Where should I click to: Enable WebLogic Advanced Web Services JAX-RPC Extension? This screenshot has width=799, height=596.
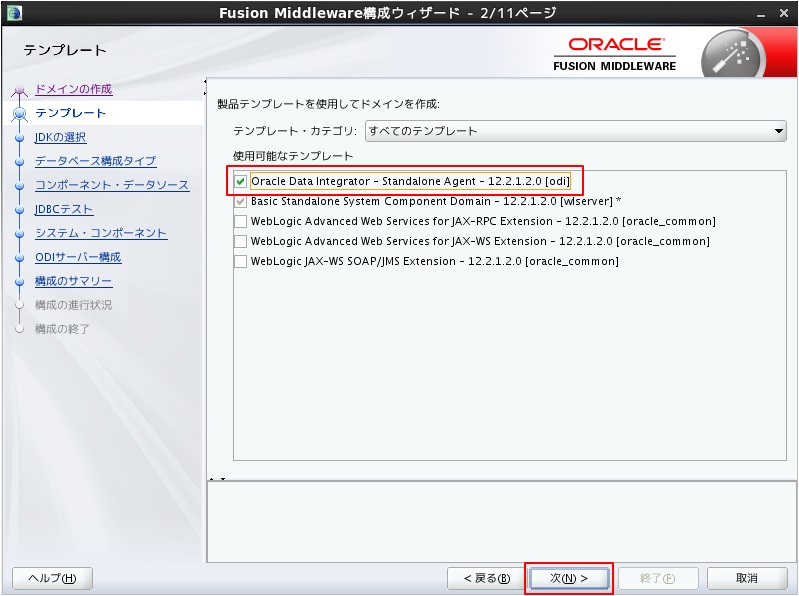pyautogui.click(x=241, y=221)
